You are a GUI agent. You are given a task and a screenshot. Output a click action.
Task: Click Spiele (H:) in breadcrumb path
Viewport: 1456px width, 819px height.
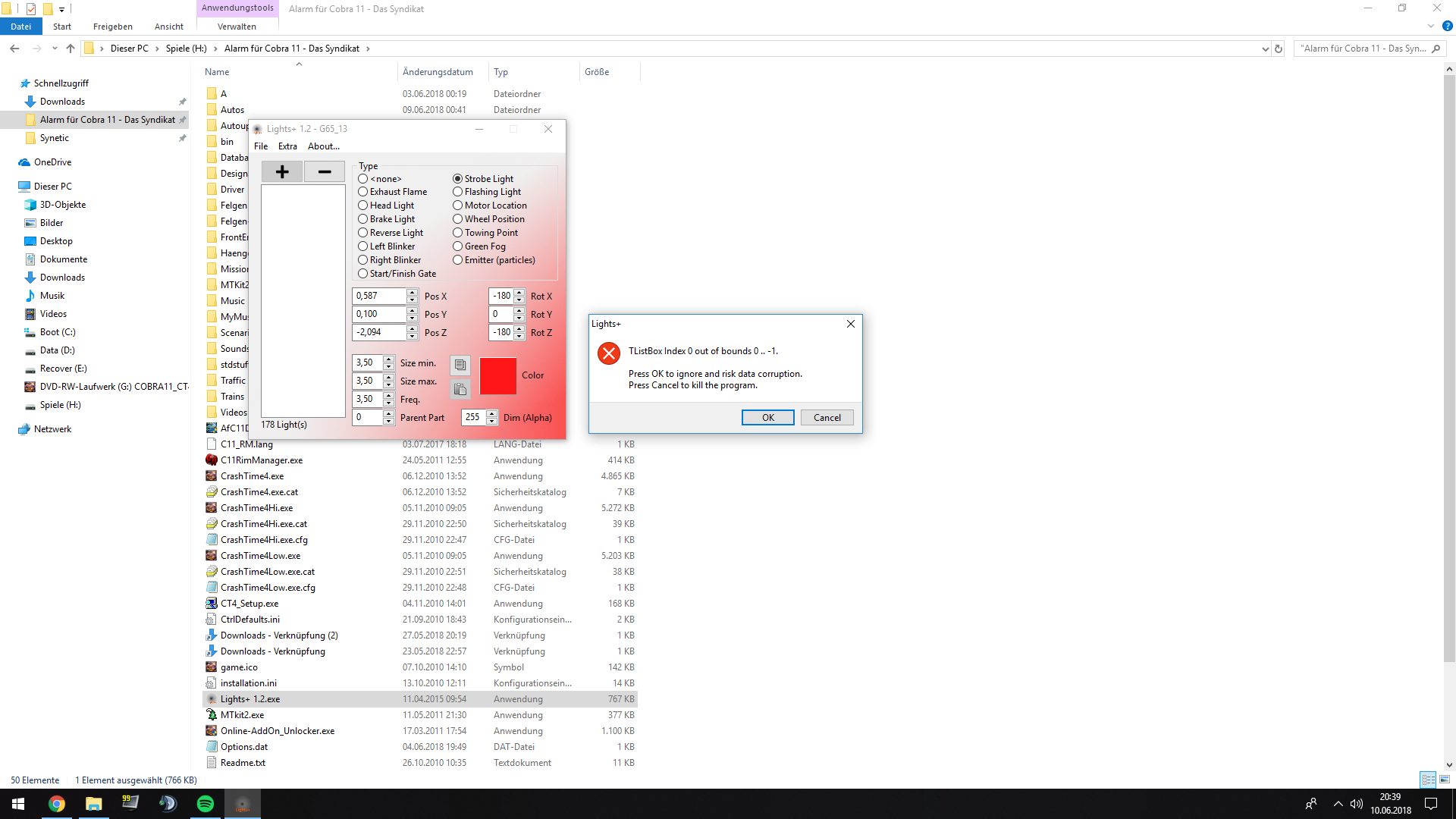(x=187, y=49)
